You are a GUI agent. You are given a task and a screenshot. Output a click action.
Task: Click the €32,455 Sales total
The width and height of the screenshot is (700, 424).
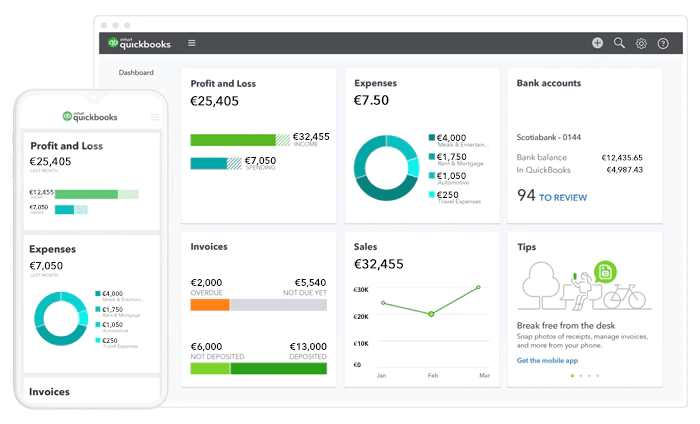point(379,264)
